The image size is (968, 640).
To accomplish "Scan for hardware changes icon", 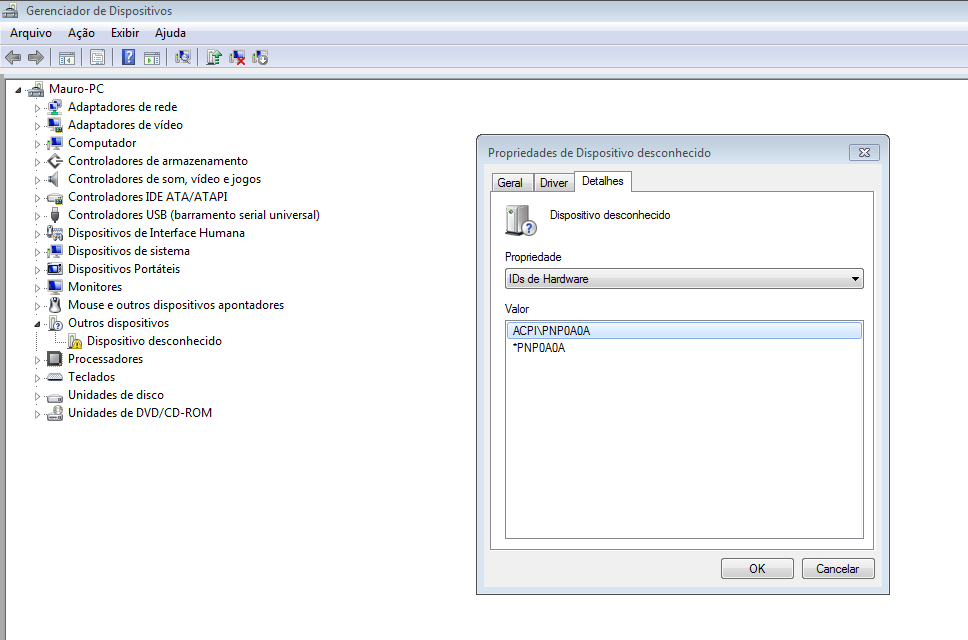I will point(183,57).
